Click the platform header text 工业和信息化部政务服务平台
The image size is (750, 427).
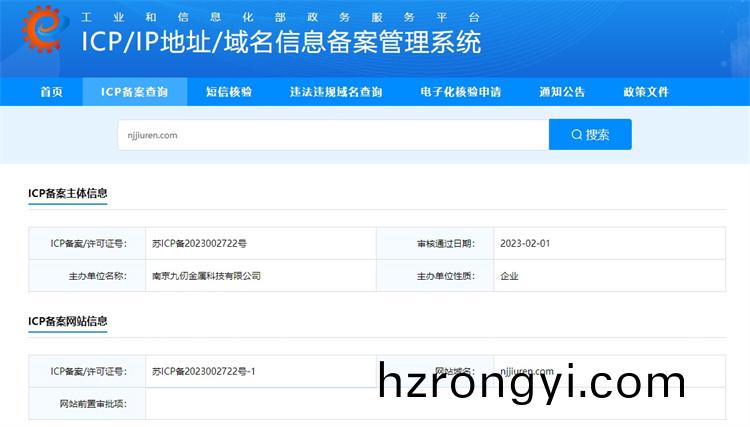(280, 17)
